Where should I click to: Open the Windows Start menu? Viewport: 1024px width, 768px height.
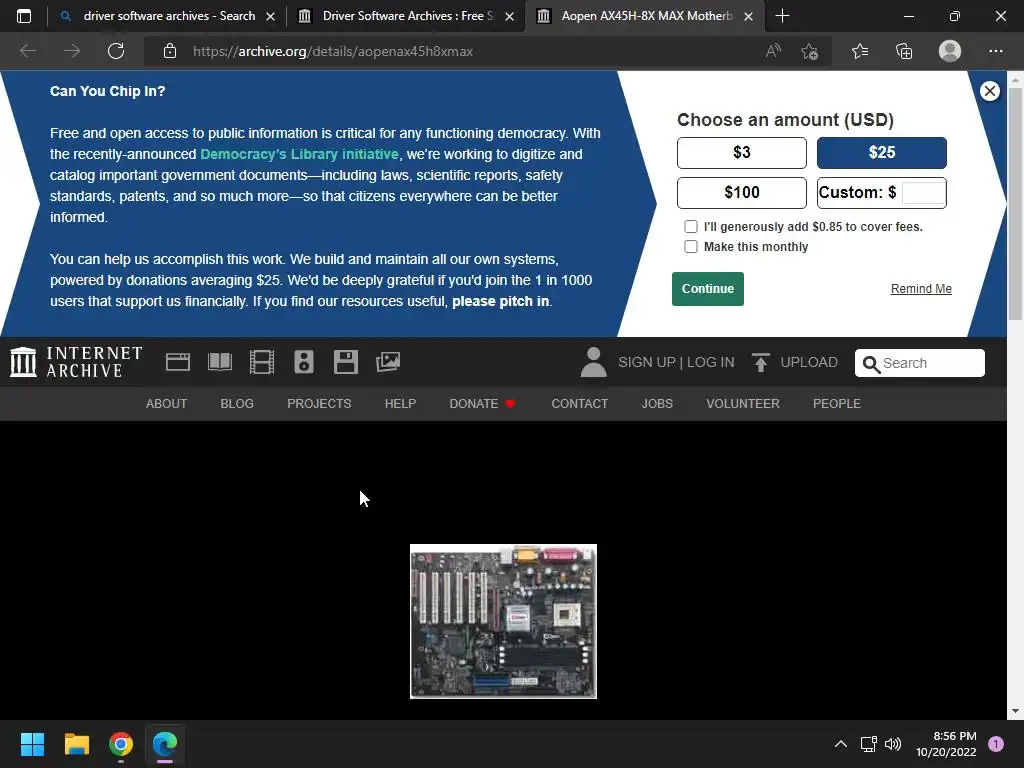pyautogui.click(x=32, y=744)
